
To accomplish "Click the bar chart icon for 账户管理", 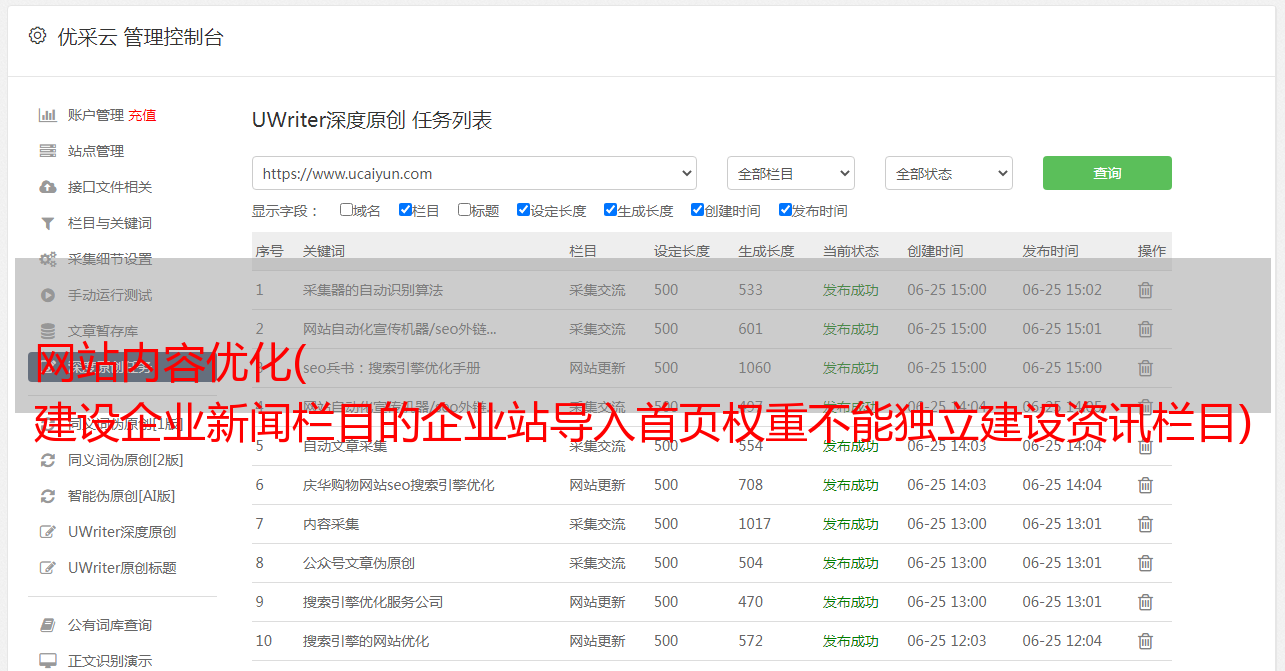I will tap(47, 115).
